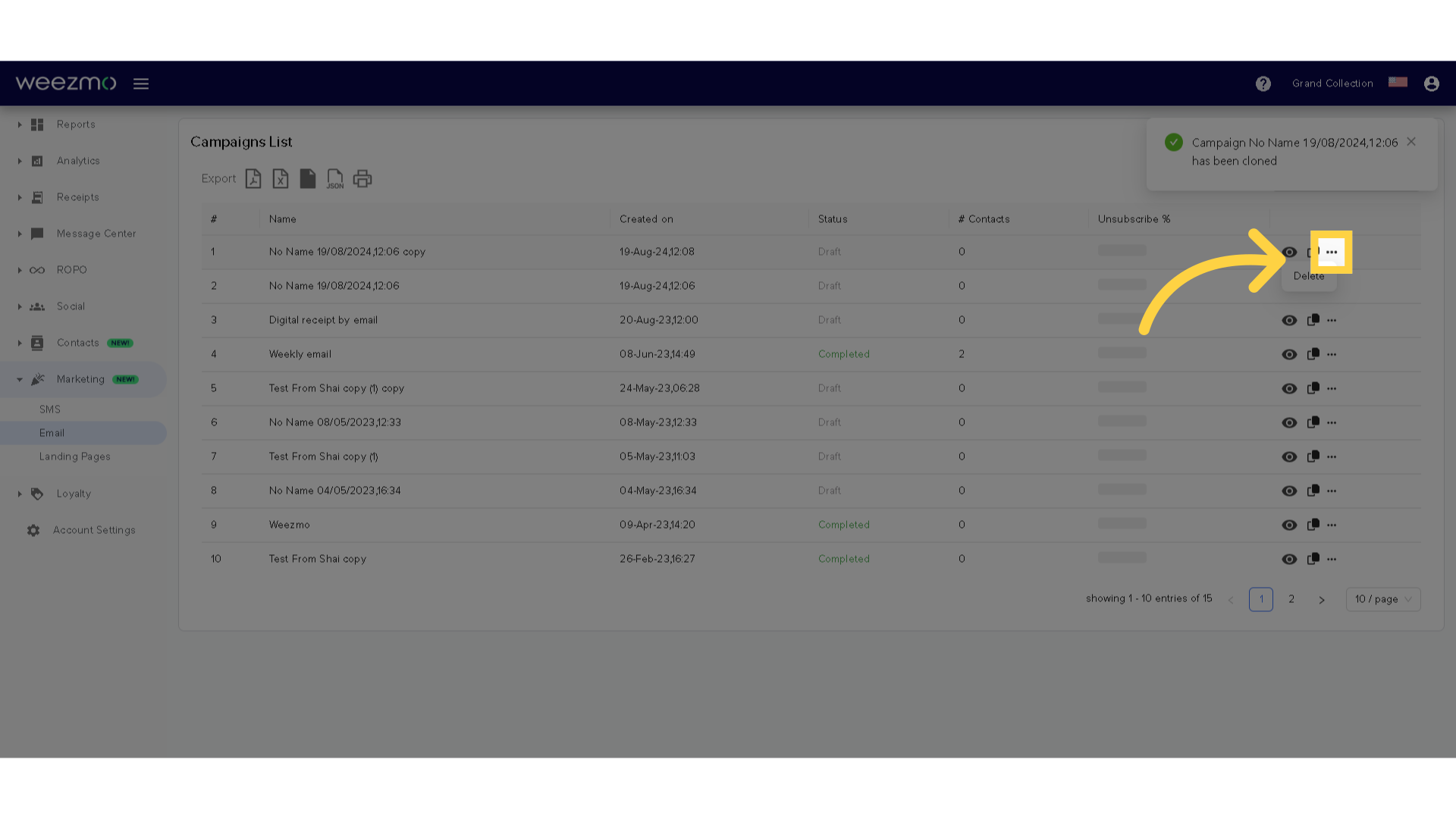Select the PDF export icon

pyautogui.click(x=252, y=178)
